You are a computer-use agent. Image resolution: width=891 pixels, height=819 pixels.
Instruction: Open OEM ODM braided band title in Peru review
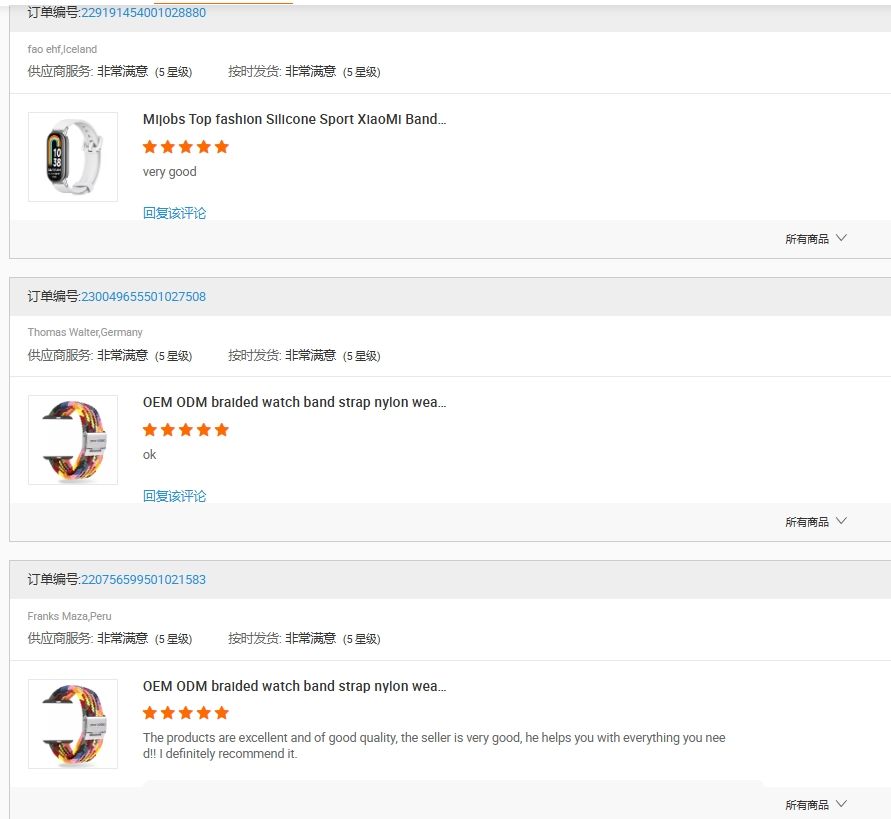(x=294, y=686)
